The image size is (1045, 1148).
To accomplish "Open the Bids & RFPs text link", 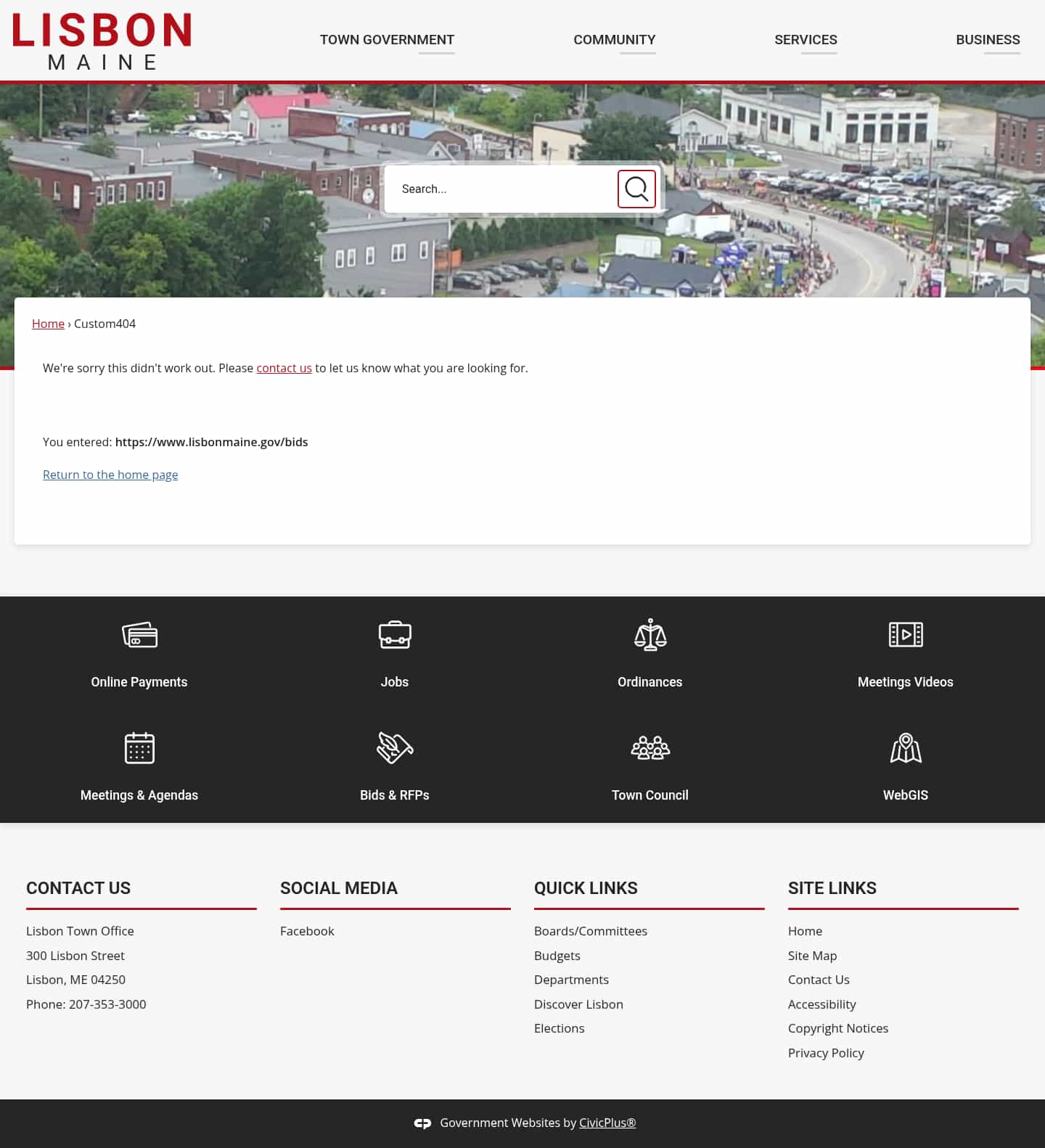I will point(395,795).
